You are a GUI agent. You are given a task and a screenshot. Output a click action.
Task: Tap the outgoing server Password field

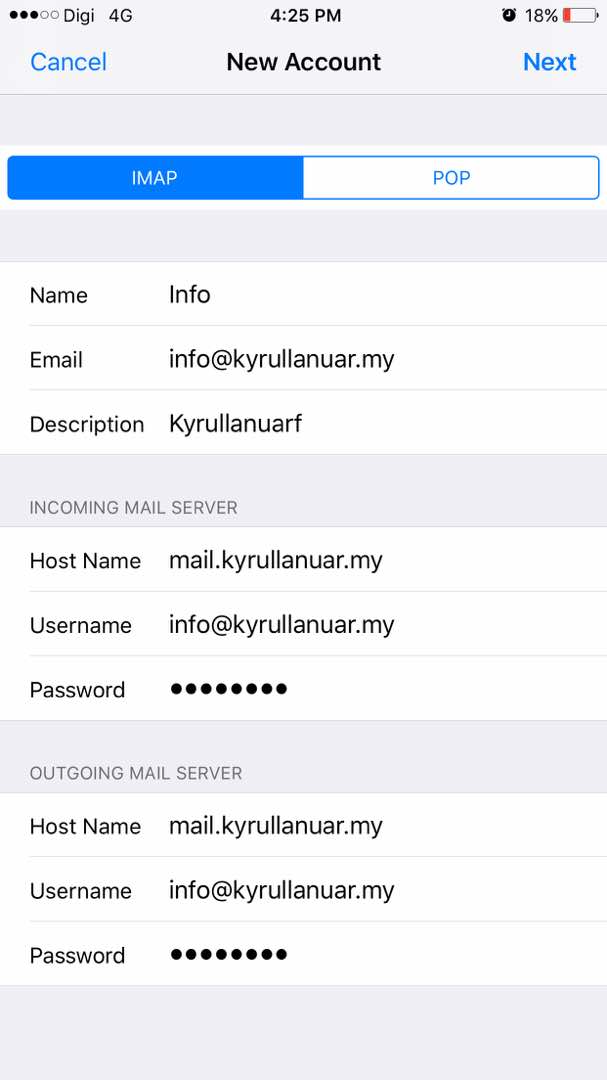pyautogui.click(x=303, y=955)
